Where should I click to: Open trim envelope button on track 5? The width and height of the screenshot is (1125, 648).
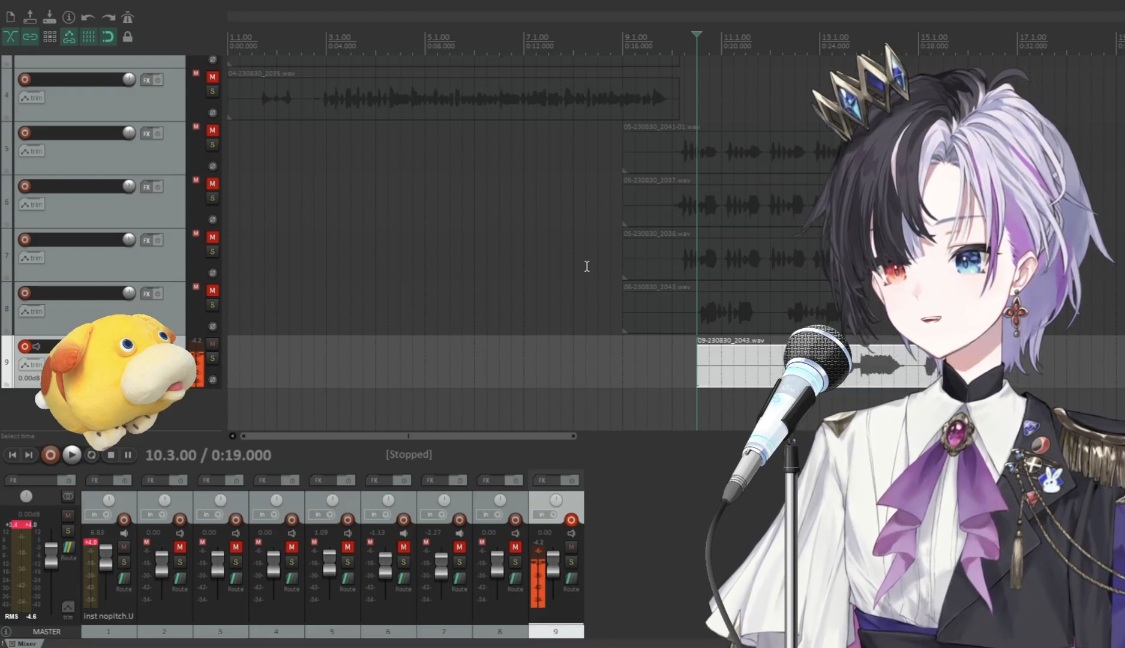click(x=32, y=151)
